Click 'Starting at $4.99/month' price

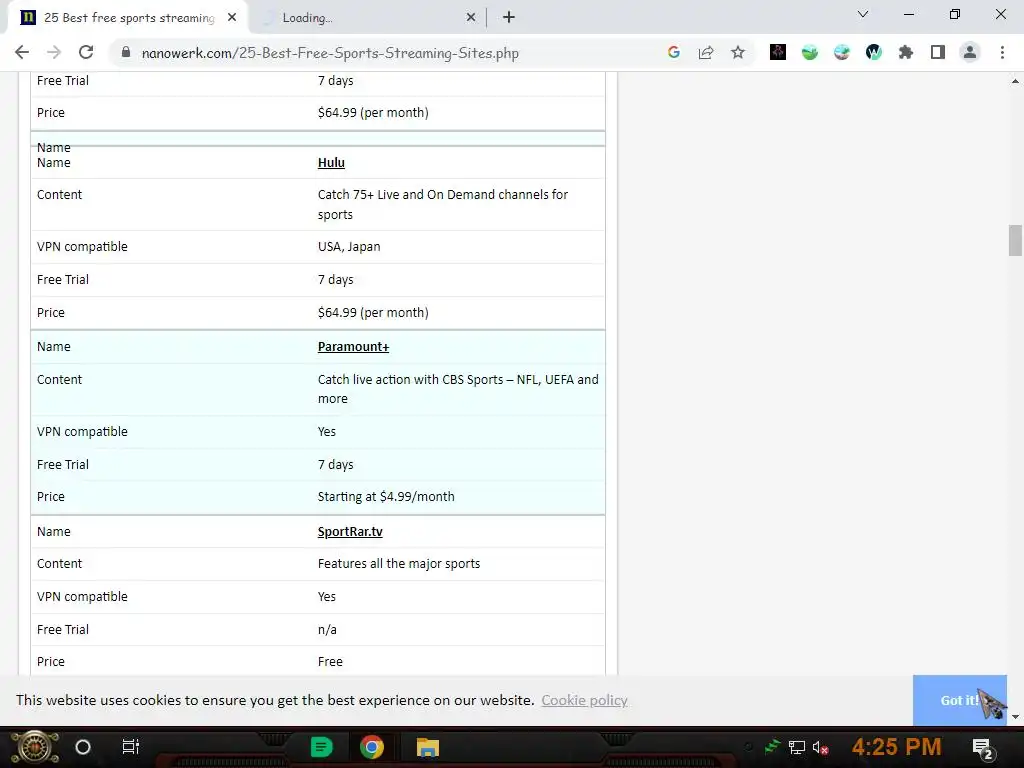386,496
